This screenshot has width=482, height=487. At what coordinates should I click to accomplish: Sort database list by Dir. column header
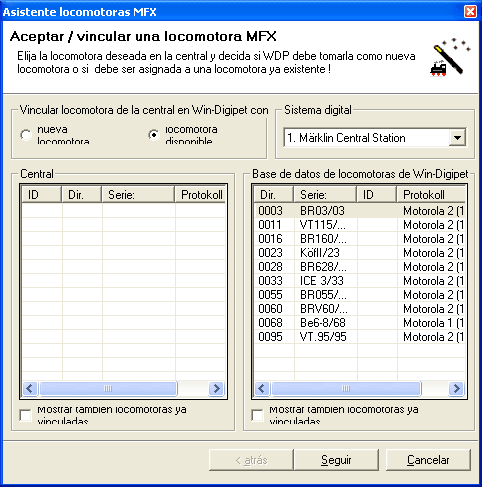pyautogui.click(x=274, y=194)
